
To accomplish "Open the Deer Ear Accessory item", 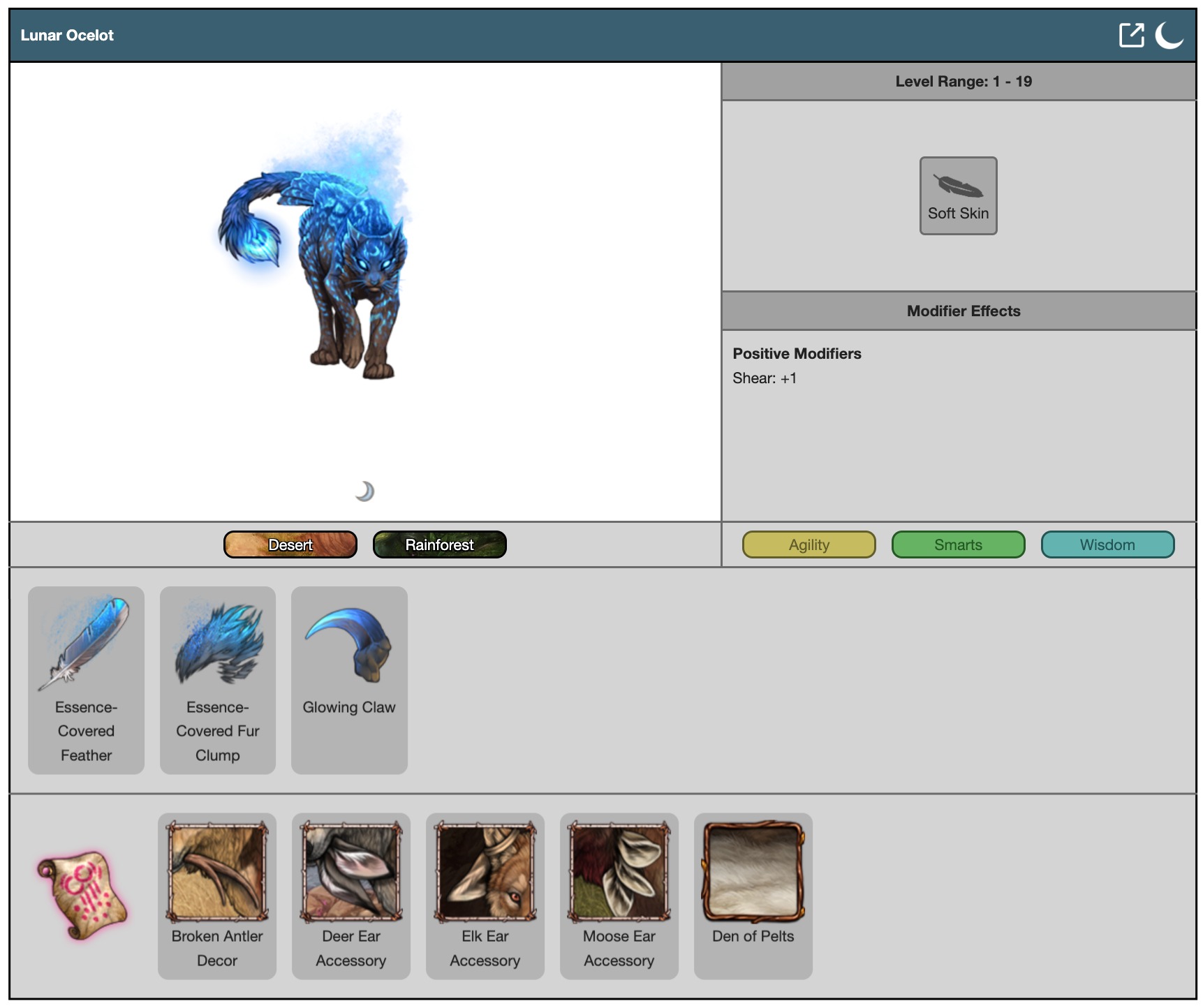I will pos(351,895).
